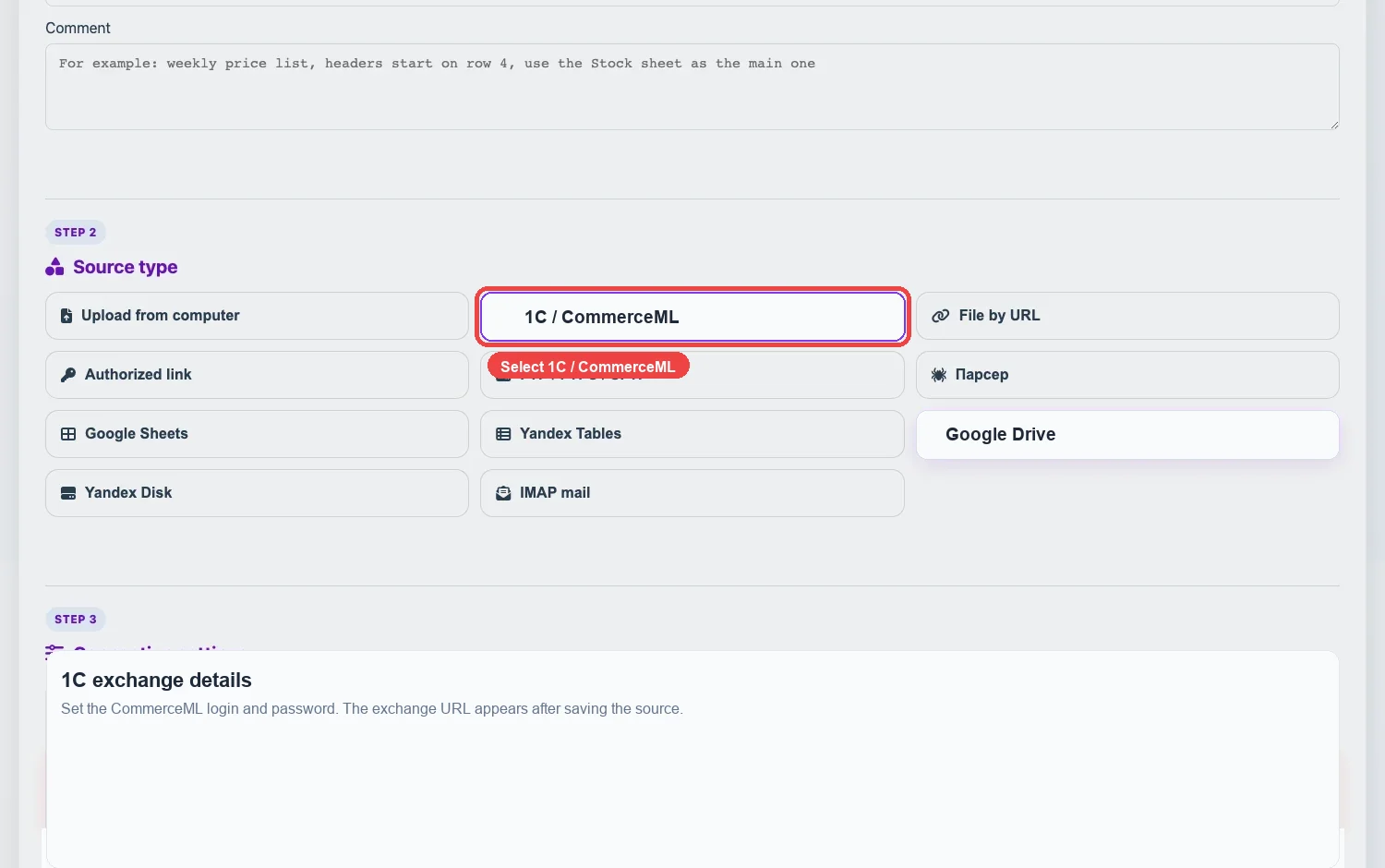Click the file upload icon on Upload from computer
The width and height of the screenshot is (1385, 868).
tap(66, 316)
